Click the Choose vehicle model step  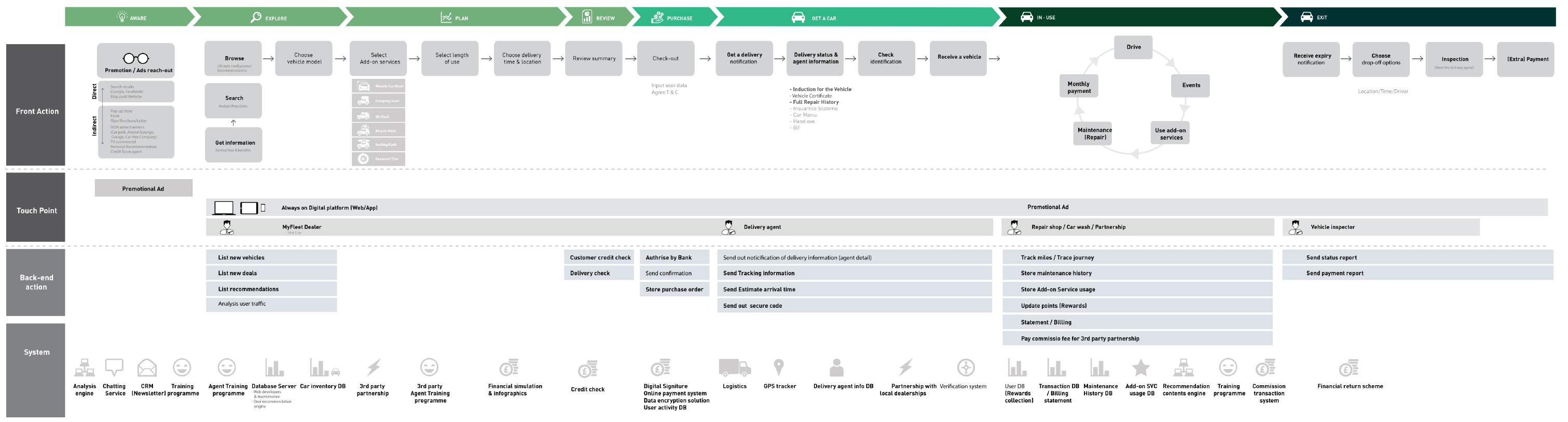[x=304, y=59]
